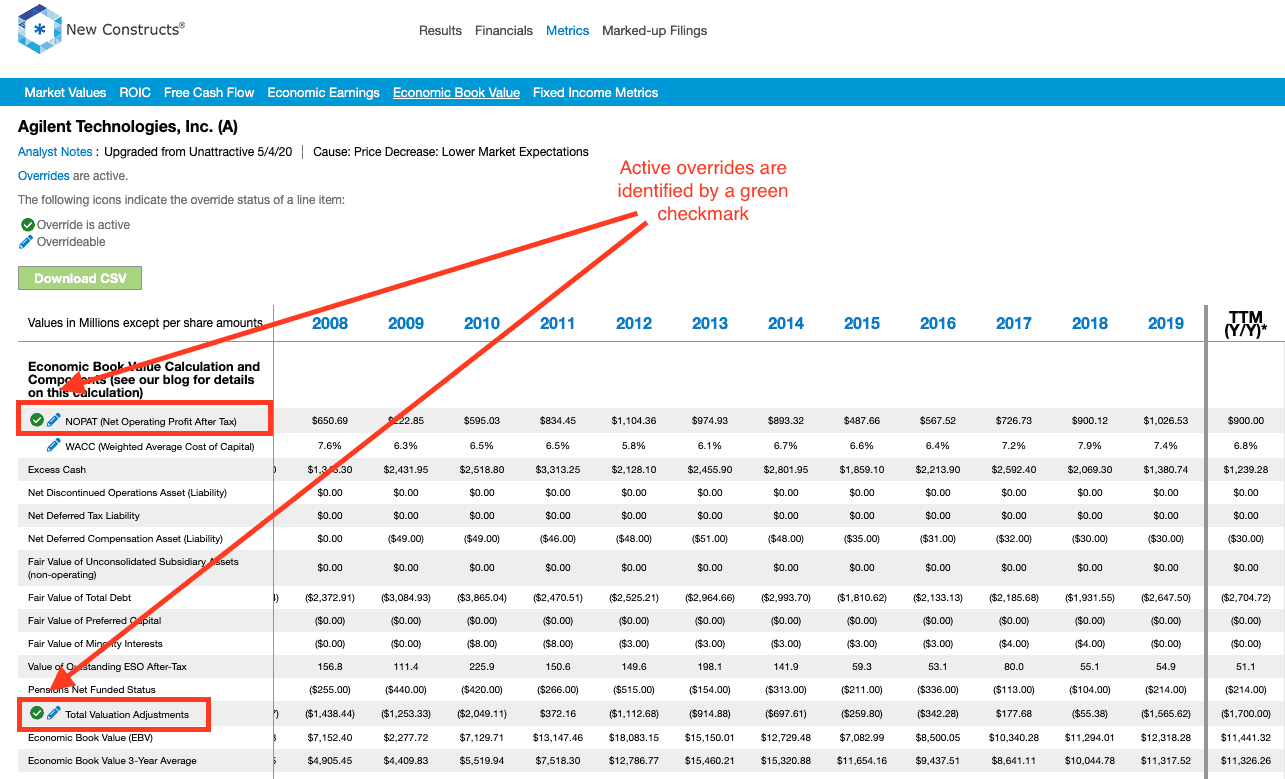Image resolution: width=1285 pixels, height=779 pixels.
Task: Select the 2009 column header
Action: point(406,323)
